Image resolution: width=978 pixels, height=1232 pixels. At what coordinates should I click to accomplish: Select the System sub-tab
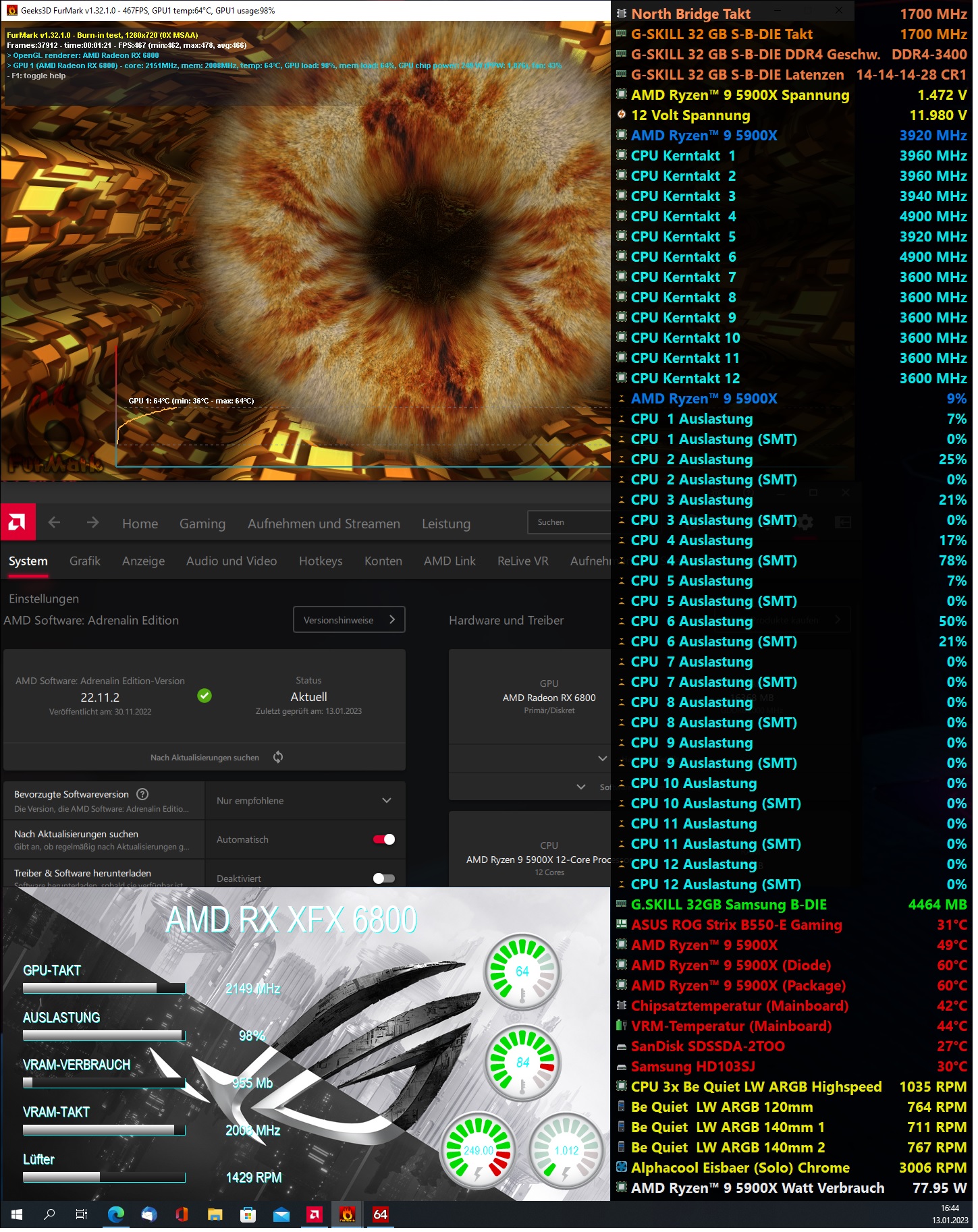click(28, 561)
